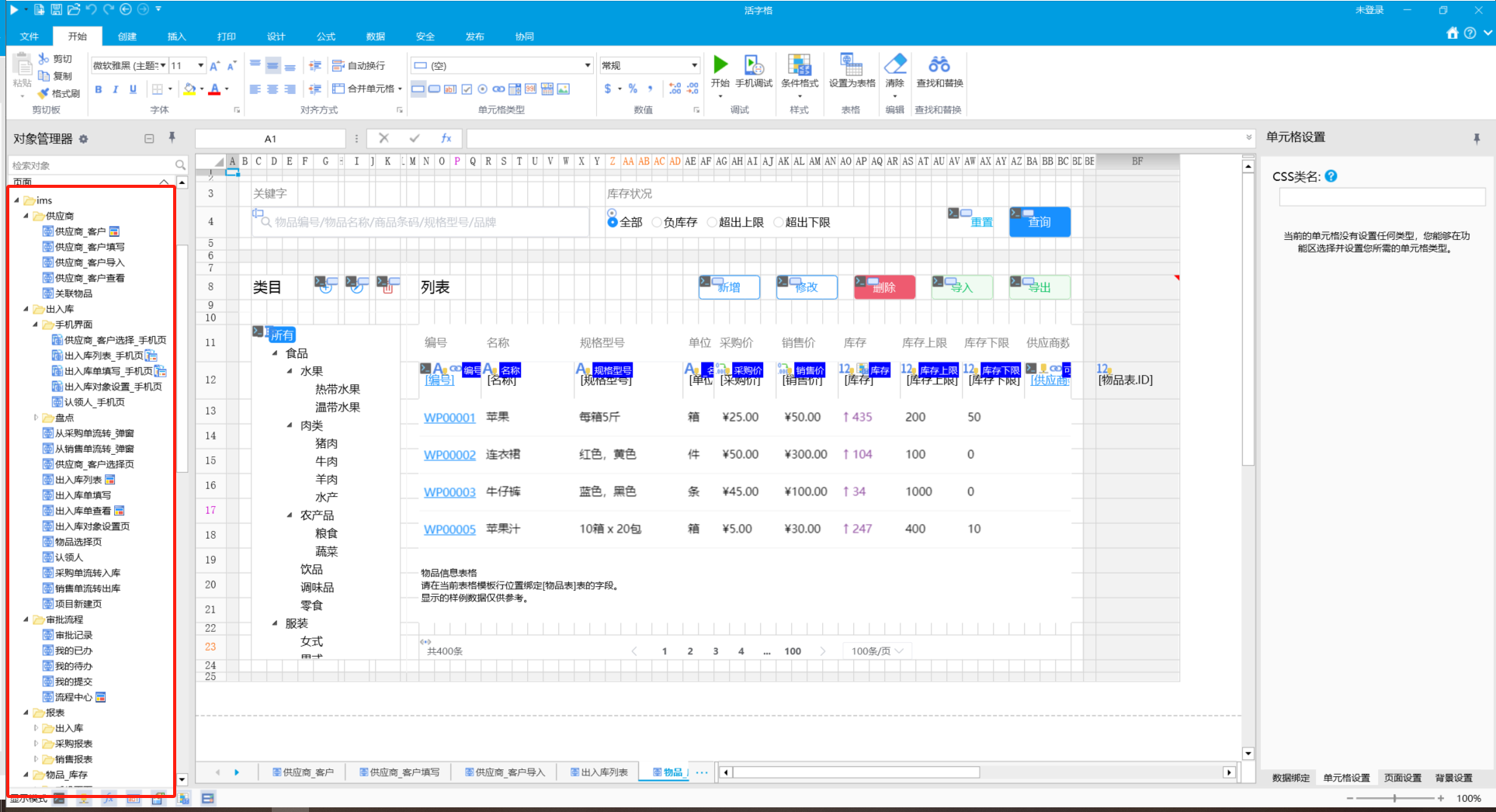This screenshot has width=1496, height=812.
Task: Click the font color red swatch
Action: tap(215, 89)
